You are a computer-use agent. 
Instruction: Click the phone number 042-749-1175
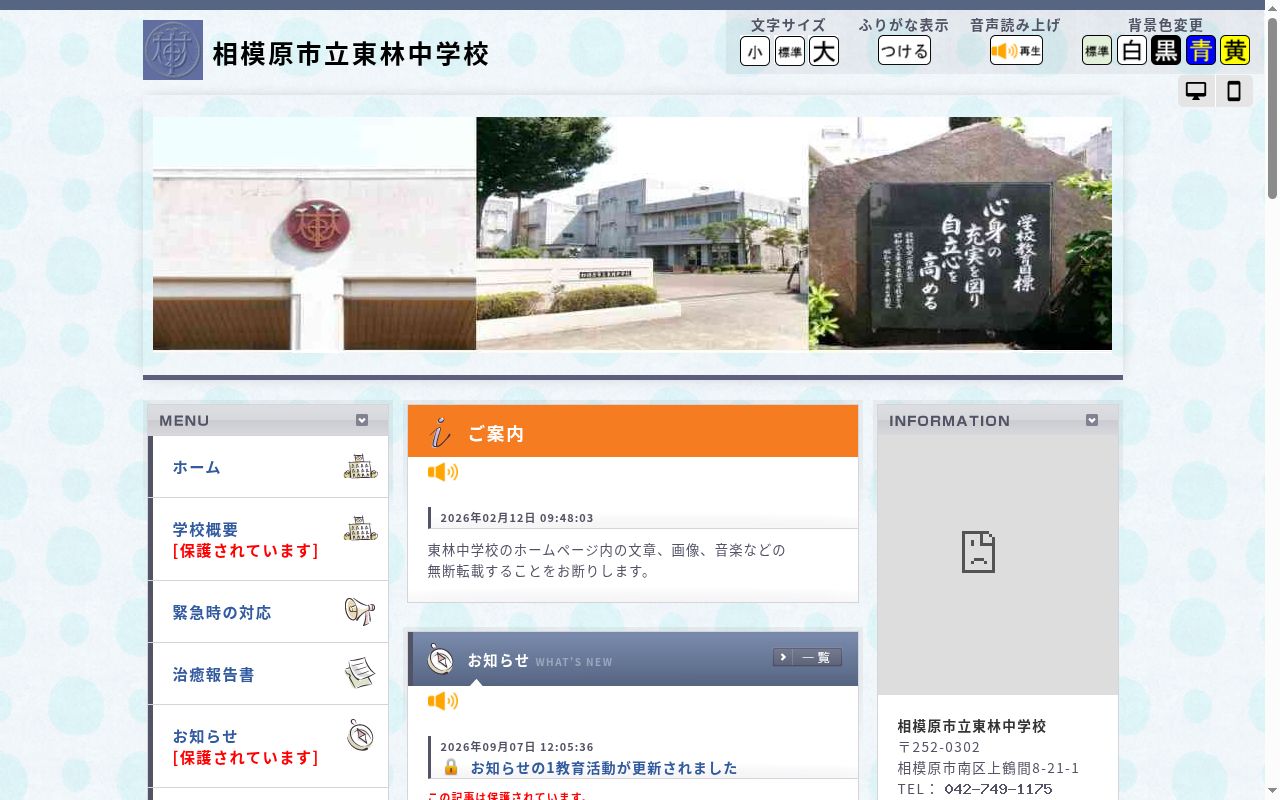coord(998,789)
